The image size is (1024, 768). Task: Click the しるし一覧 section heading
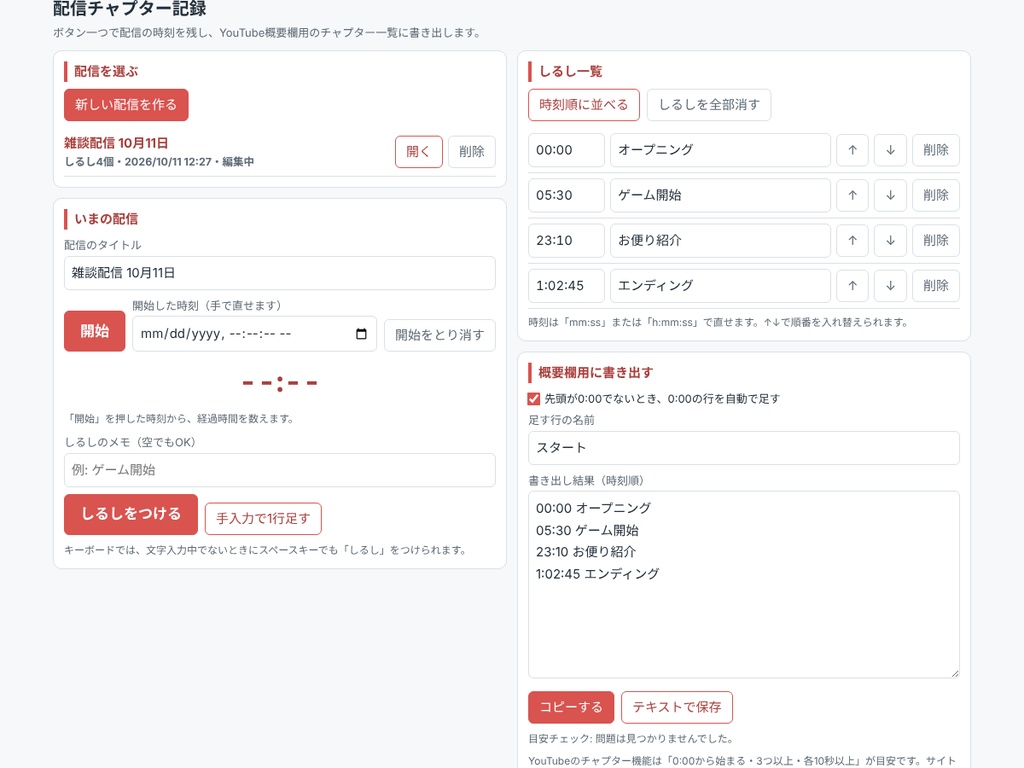point(570,71)
